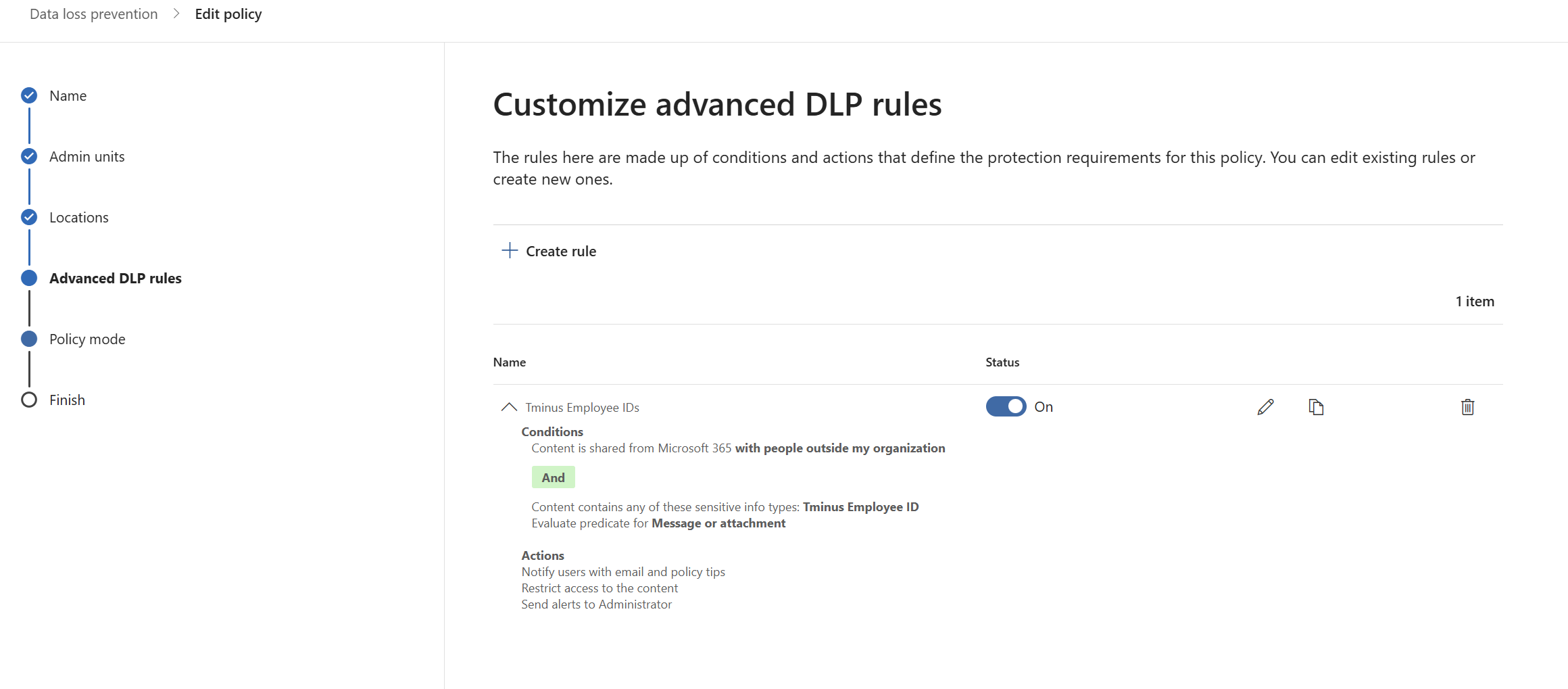This screenshot has height=689, width=1568.
Task: Select the Tminus Employee IDs rule name
Action: point(582,408)
